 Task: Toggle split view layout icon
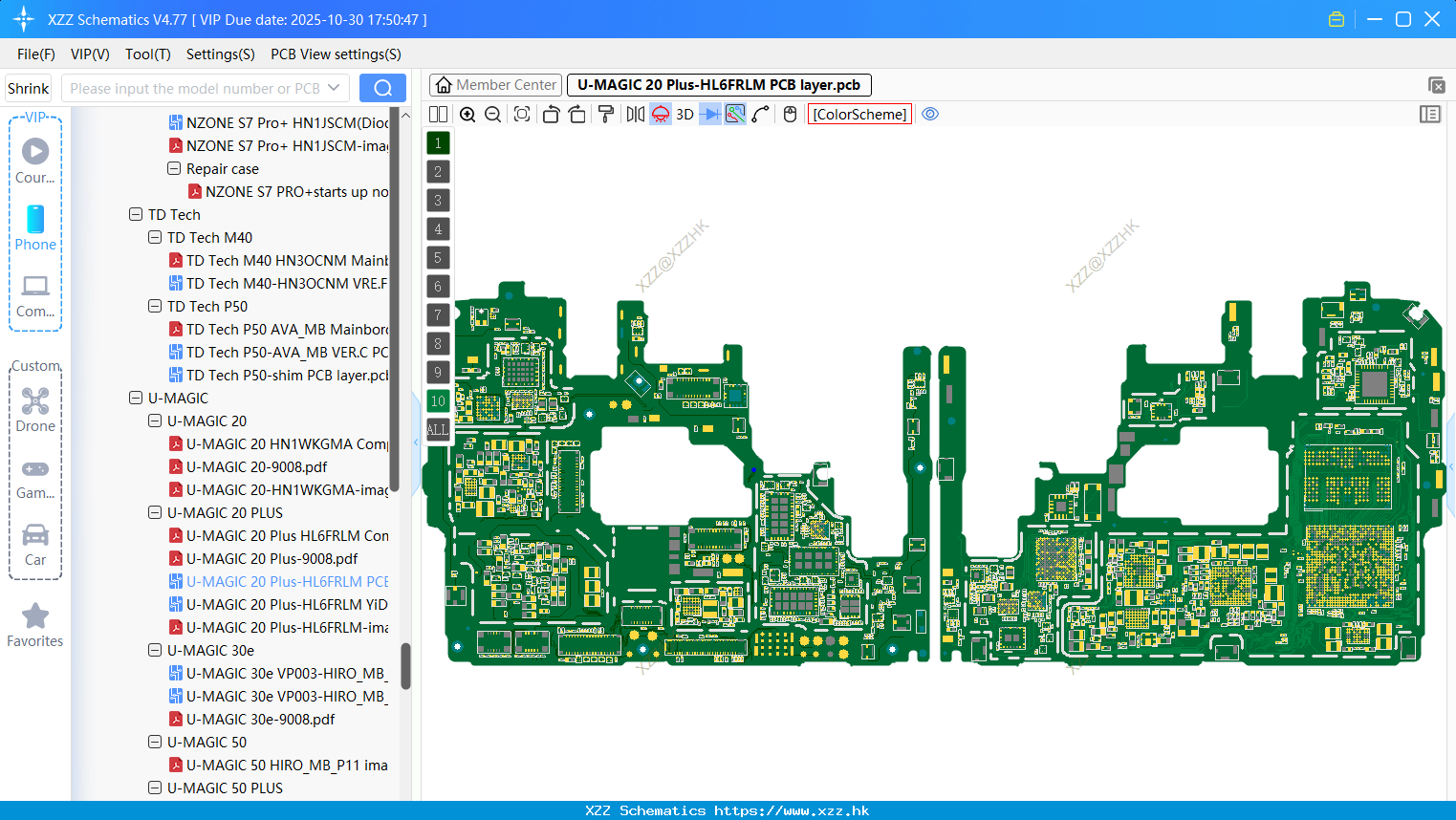point(438,114)
